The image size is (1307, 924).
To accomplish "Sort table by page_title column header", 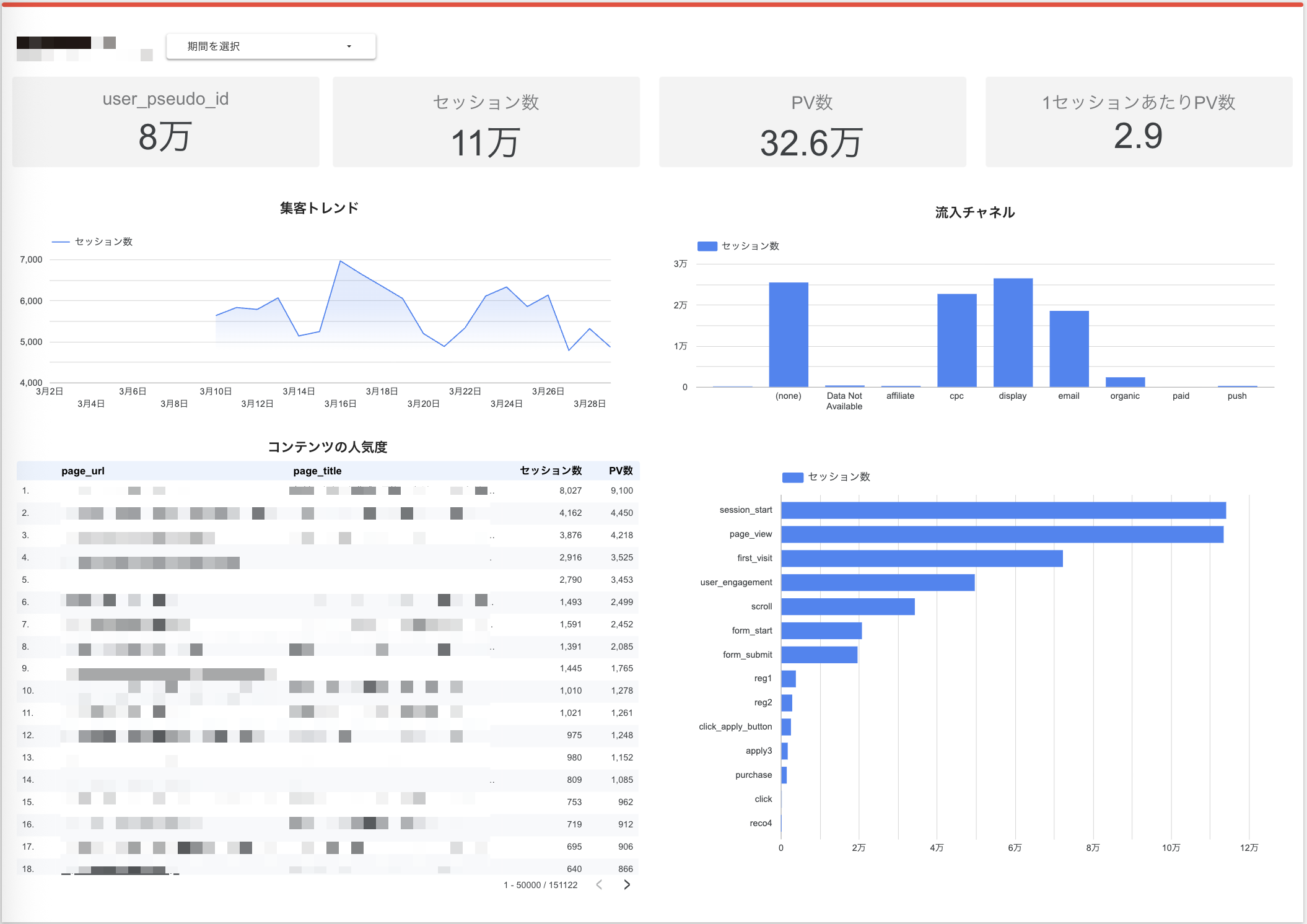I will 317,471.
